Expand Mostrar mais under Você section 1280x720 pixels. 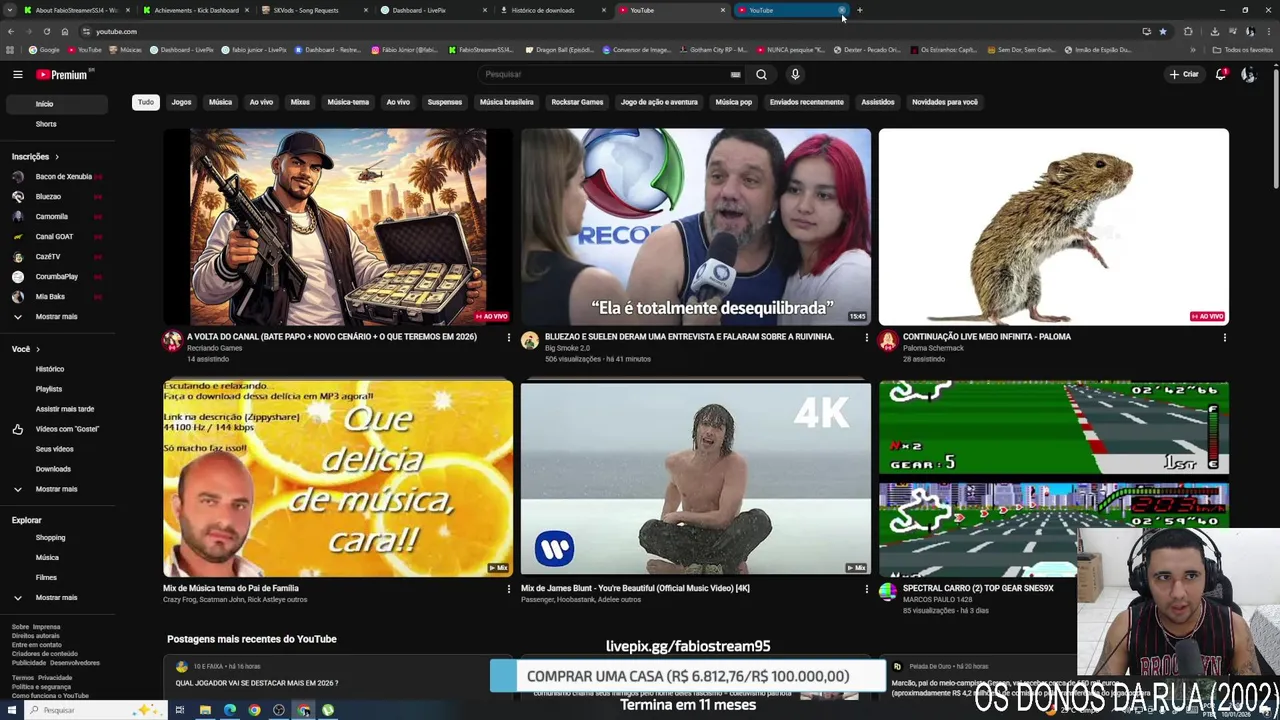click(57, 489)
